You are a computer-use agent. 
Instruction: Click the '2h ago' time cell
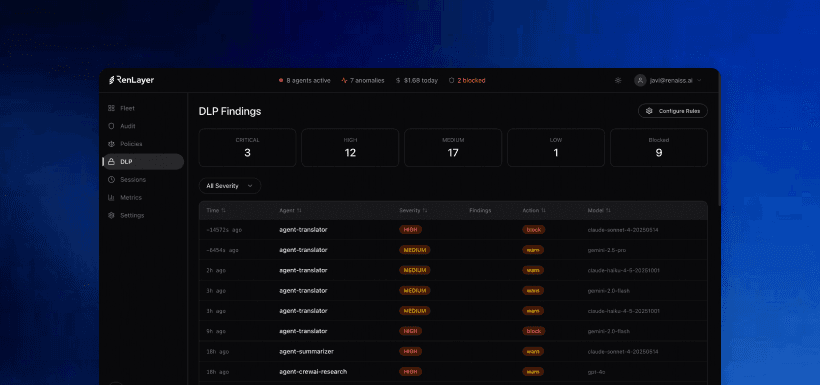click(x=216, y=270)
